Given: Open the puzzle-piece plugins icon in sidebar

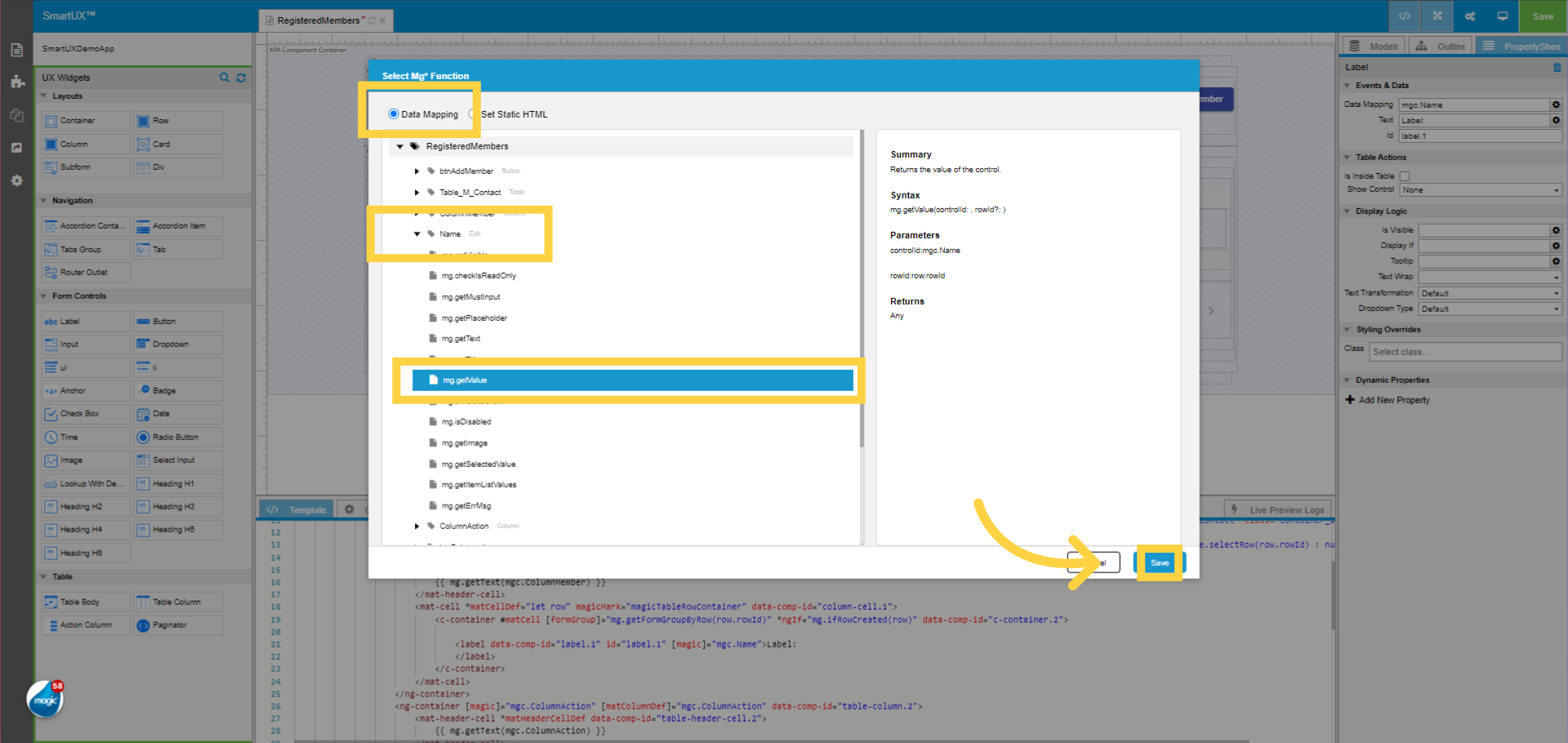Looking at the screenshot, I should coord(16,82).
